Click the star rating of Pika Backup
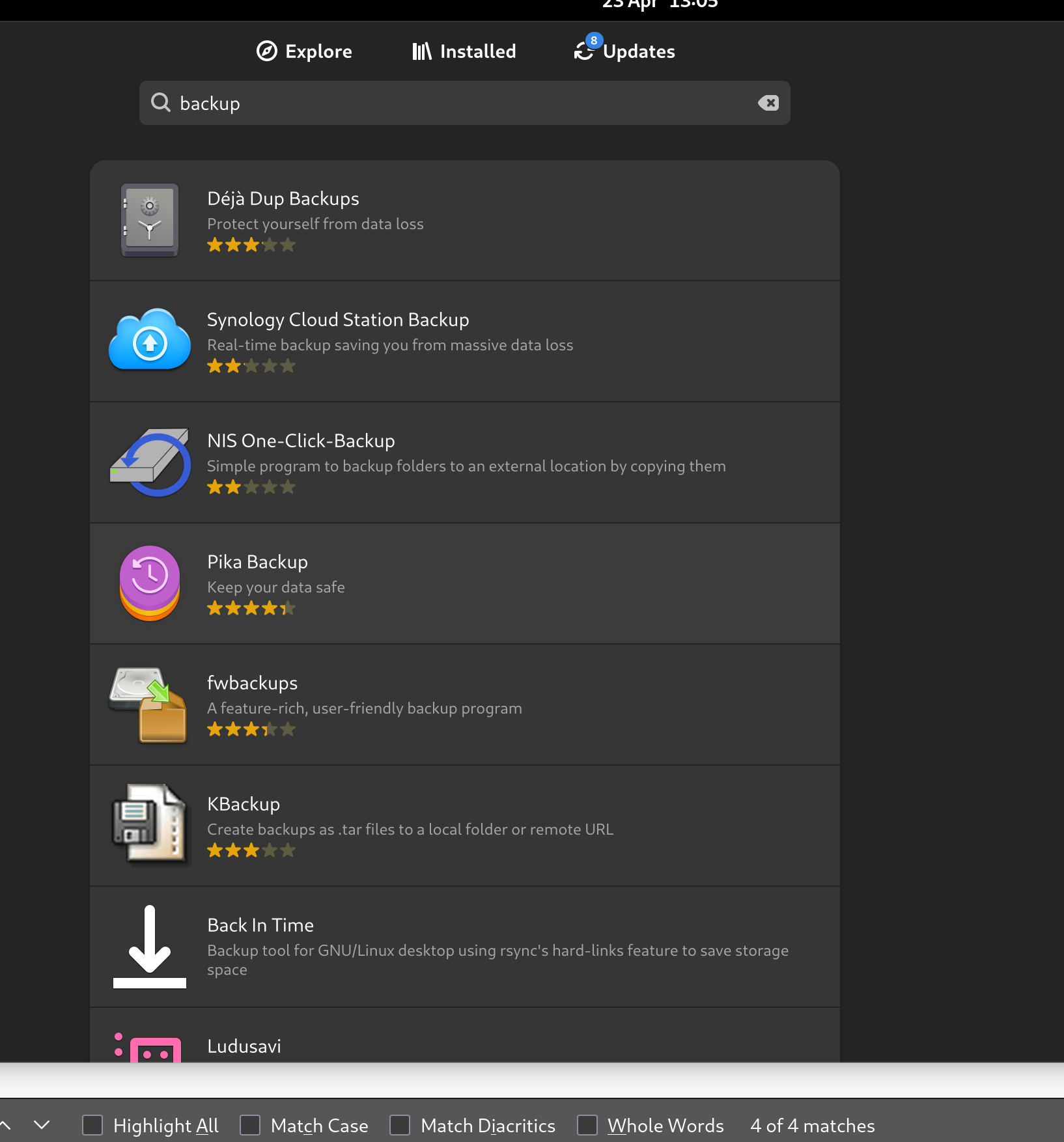The image size is (1064, 1142). pos(251,609)
